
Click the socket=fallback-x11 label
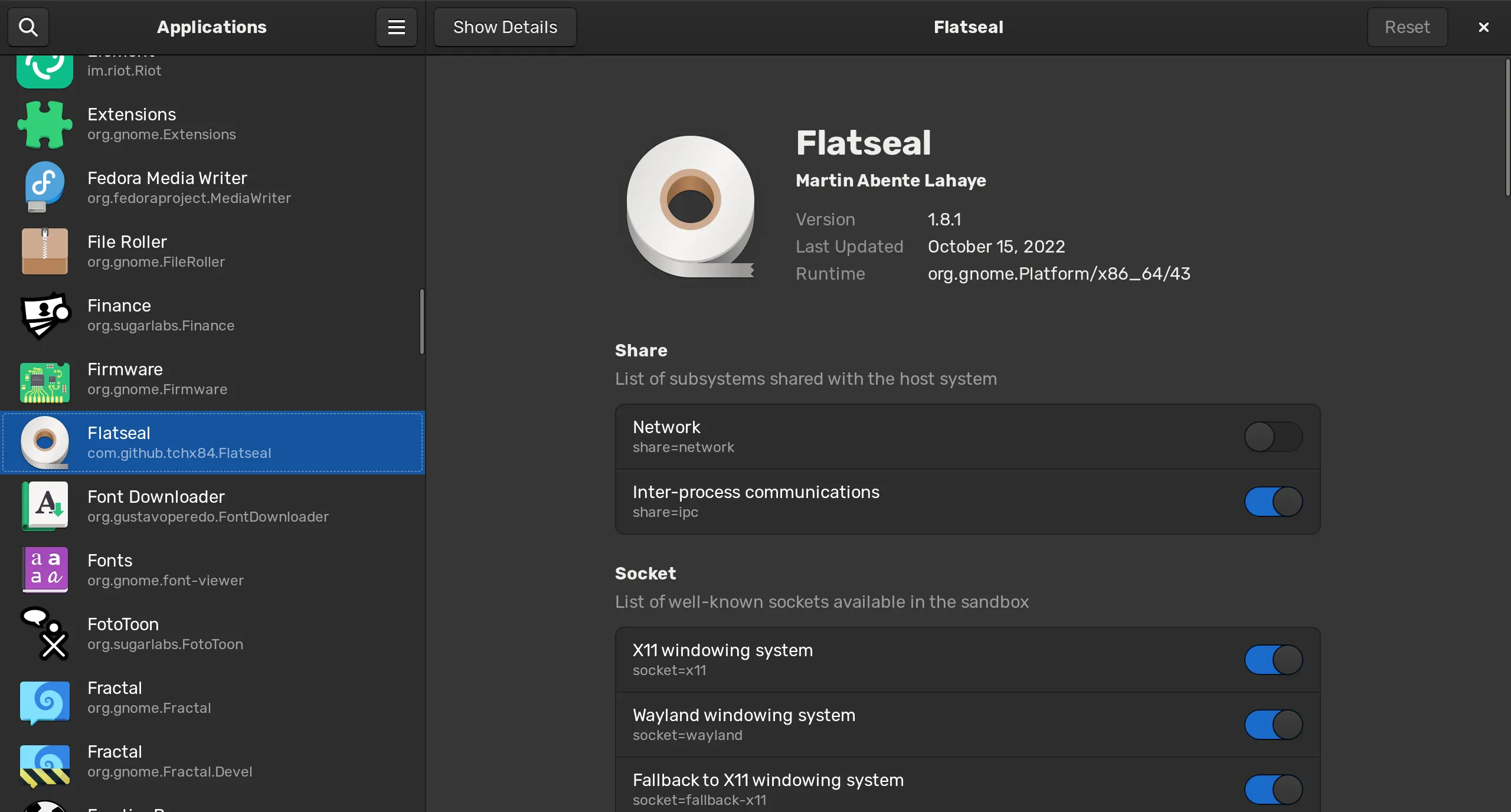pyautogui.click(x=699, y=800)
